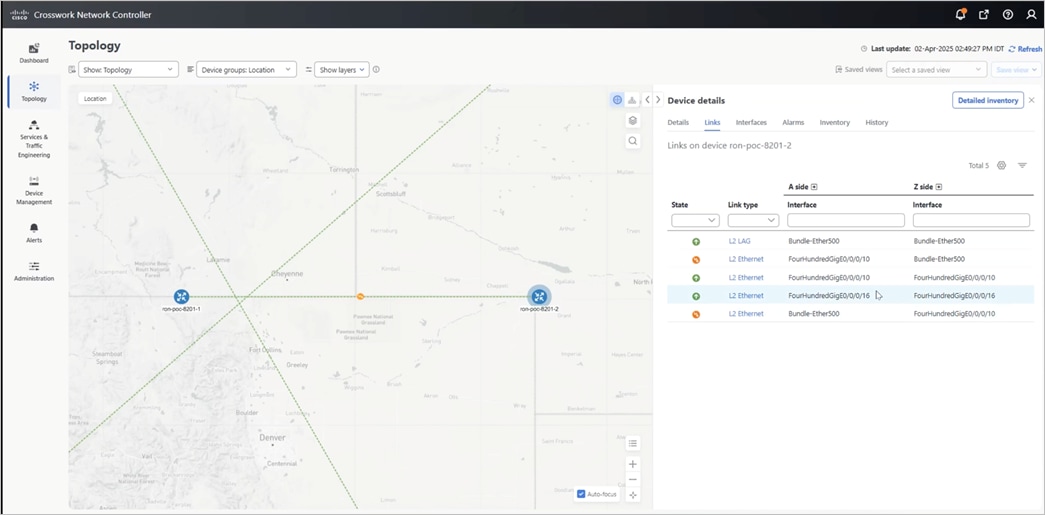This screenshot has height=515, width=1045.
Task: Switch to the Inventory tab
Action: click(x=834, y=123)
